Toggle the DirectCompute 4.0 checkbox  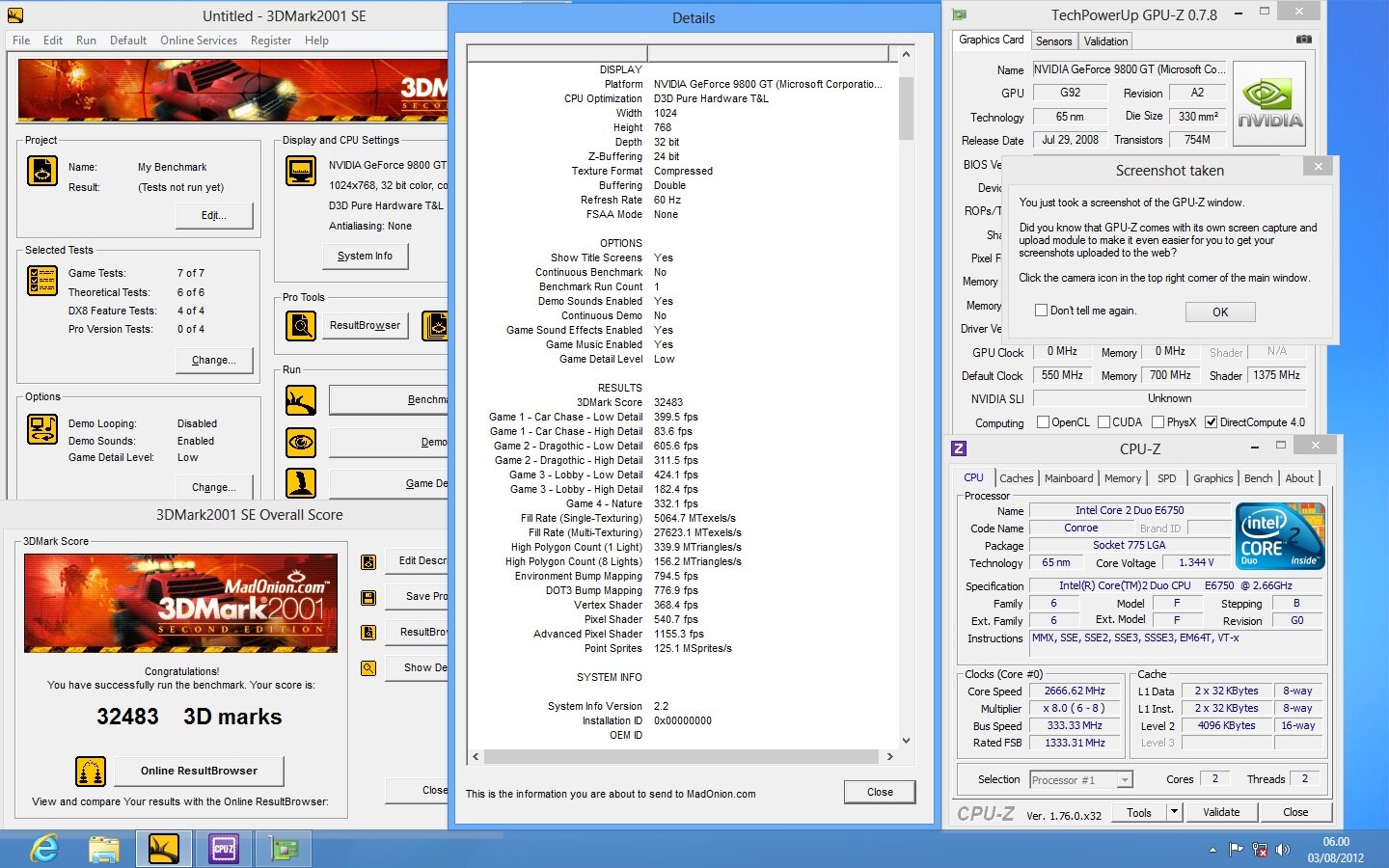pos(1211,422)
